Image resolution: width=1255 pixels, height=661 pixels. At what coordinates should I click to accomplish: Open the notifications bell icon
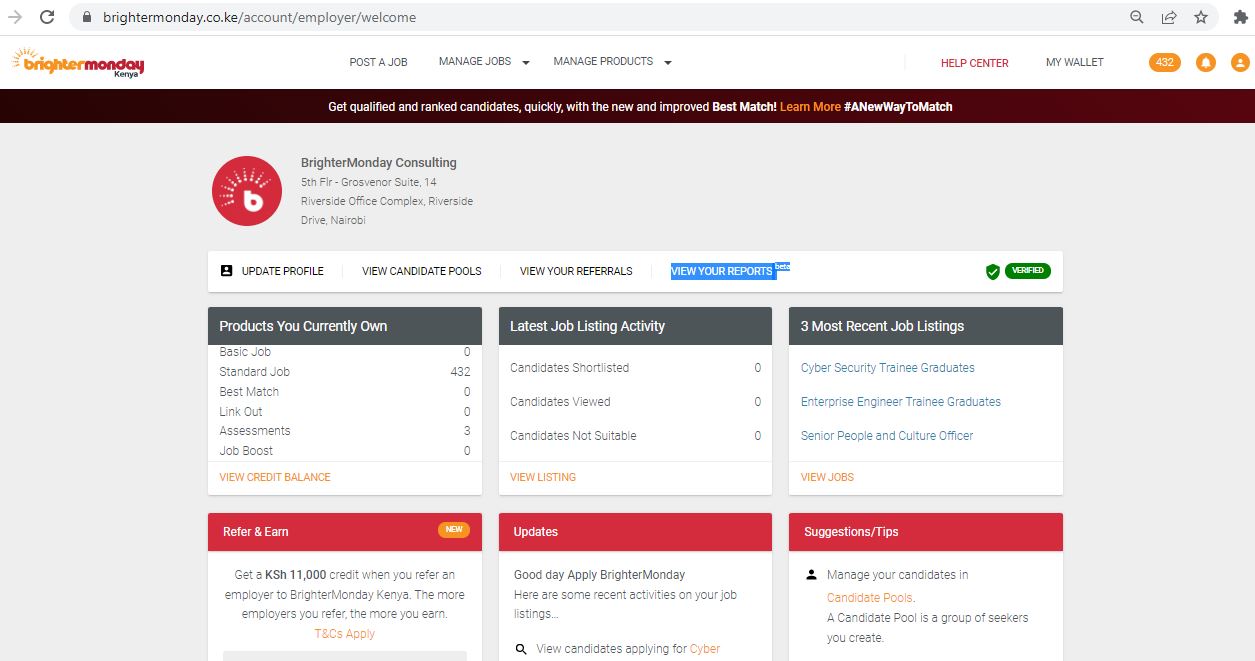(1206, 62)
